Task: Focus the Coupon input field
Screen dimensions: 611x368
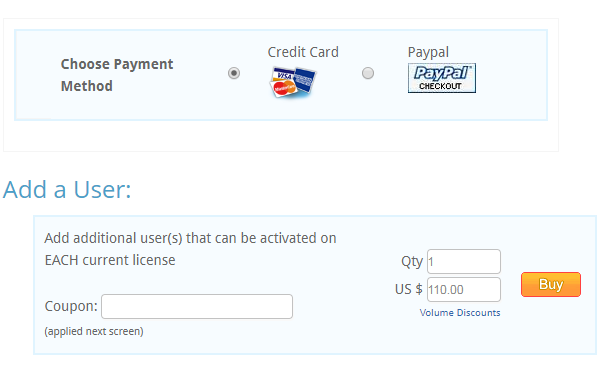Action: tap(197, 306)
